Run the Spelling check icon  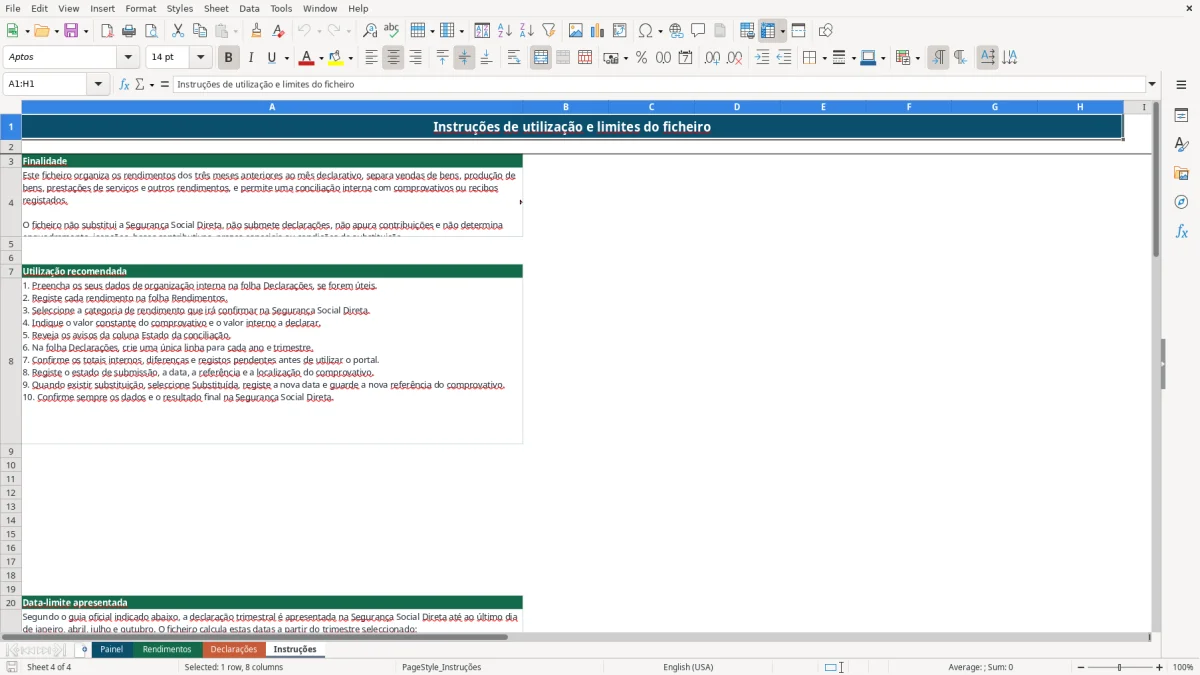[x=391, y=31]
